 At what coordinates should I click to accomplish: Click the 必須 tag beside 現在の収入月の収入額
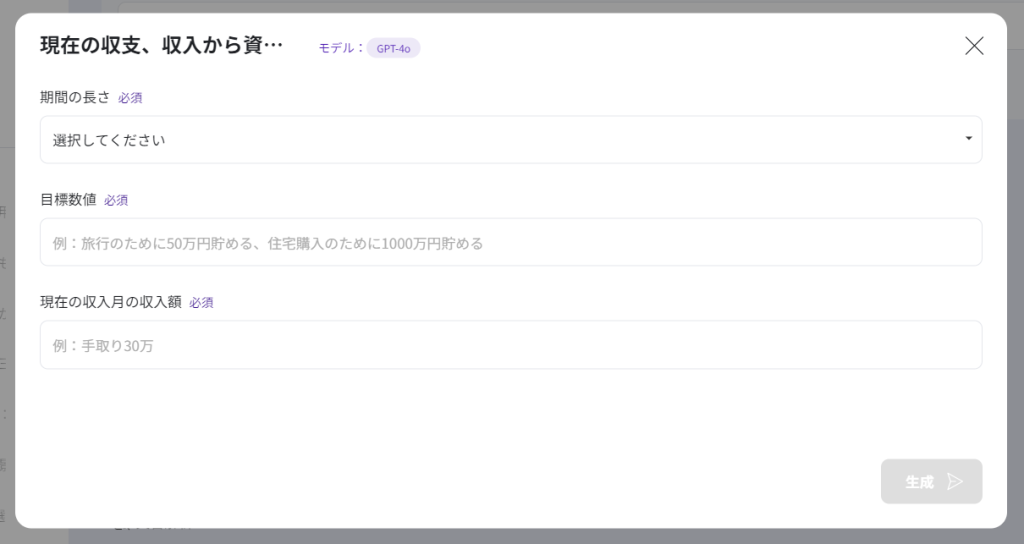click(201, 302)
